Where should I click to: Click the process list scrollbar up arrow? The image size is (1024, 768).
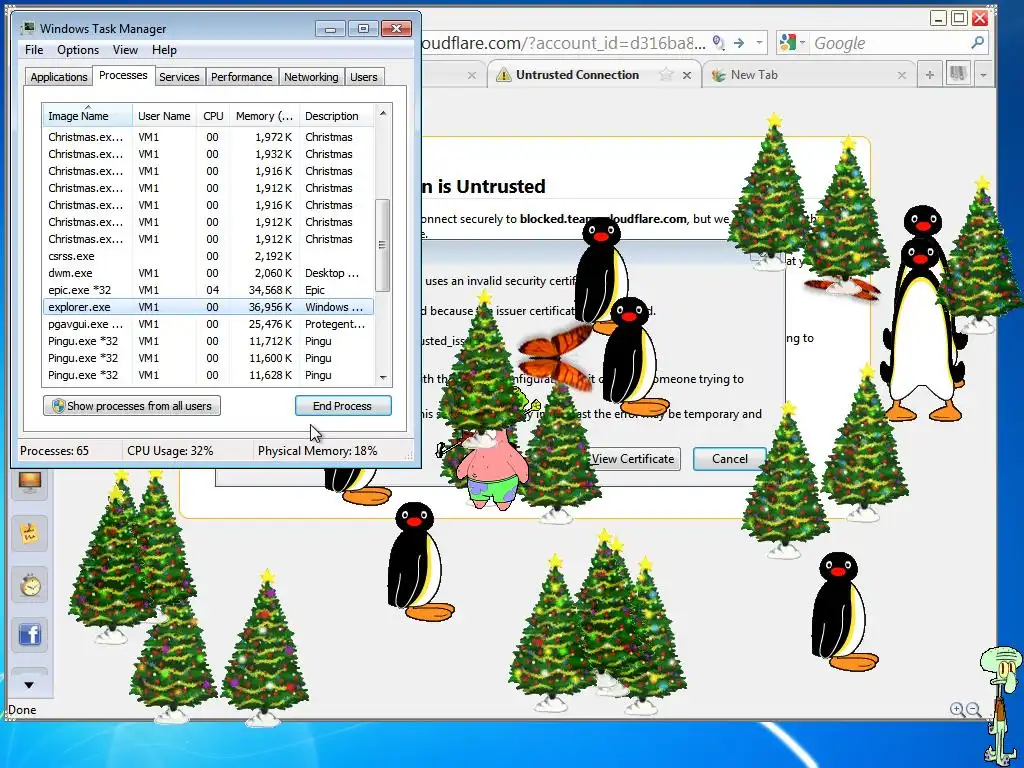[x=383, y=113]
